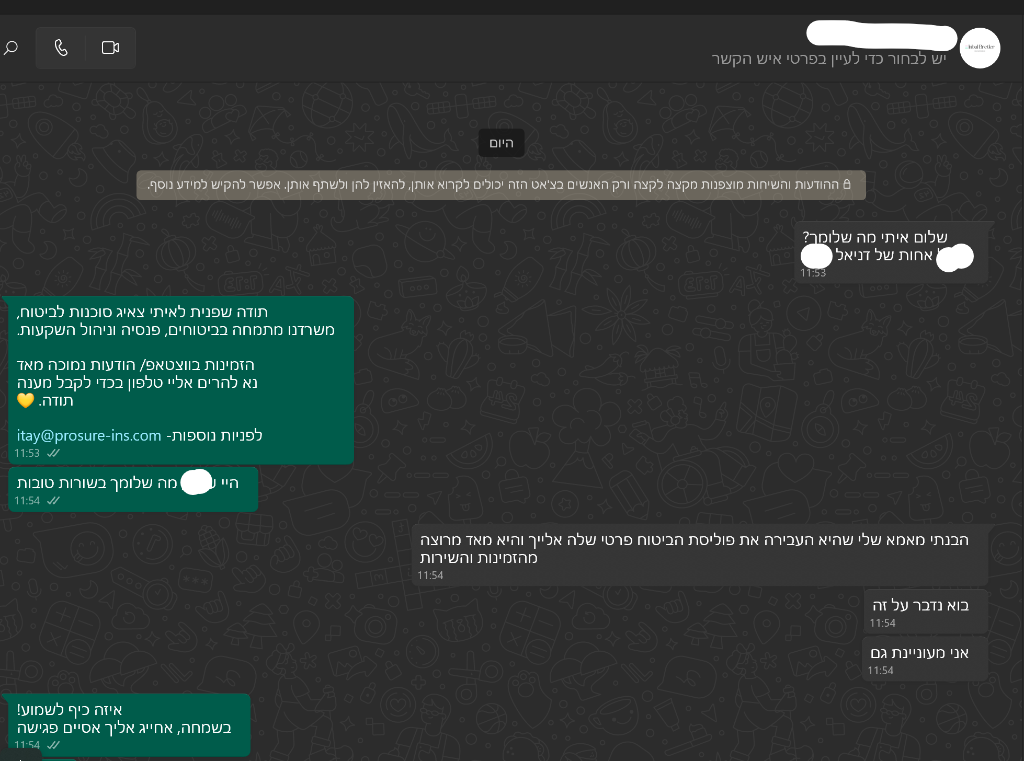Click the 'מה שלומך בשורות טובות' green message

pyautogui.click(x=130, y=489)
